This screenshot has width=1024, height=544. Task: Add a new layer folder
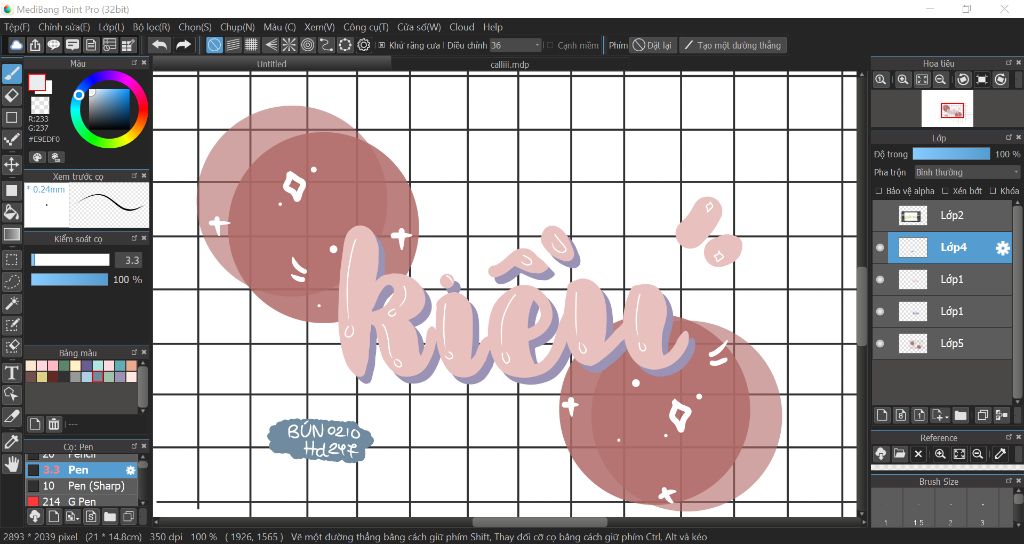(x=961, y=415)
